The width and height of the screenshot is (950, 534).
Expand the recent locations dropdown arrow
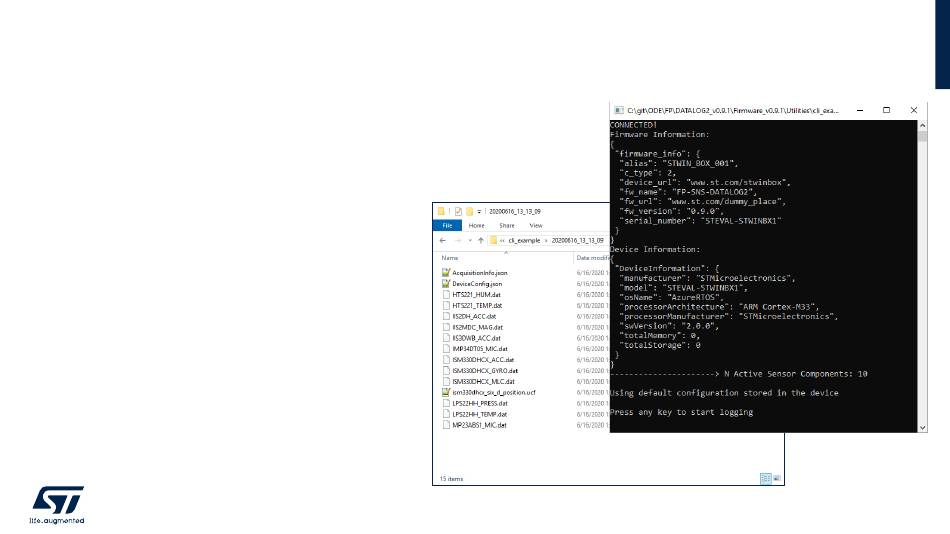coord(469,240)
